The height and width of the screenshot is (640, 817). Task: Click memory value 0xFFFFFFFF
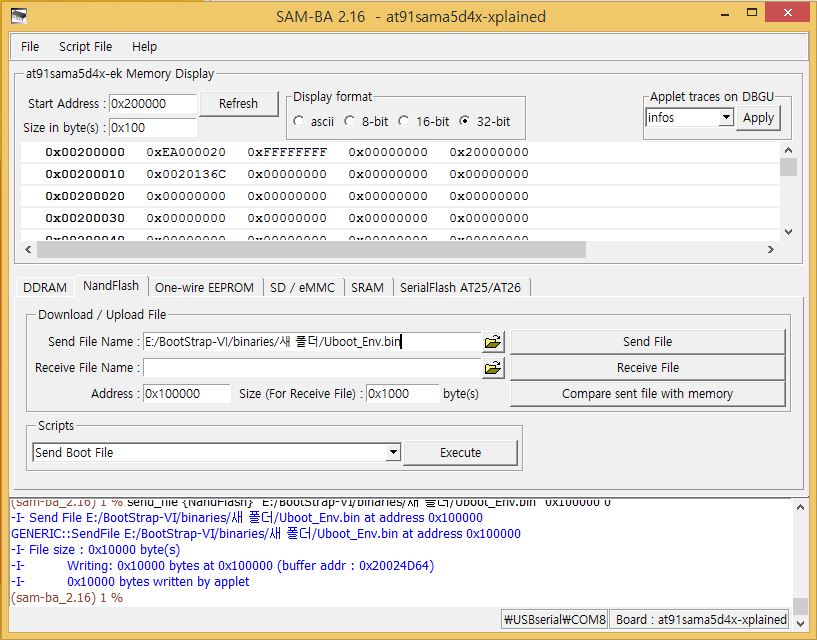[x=287, y=152]
